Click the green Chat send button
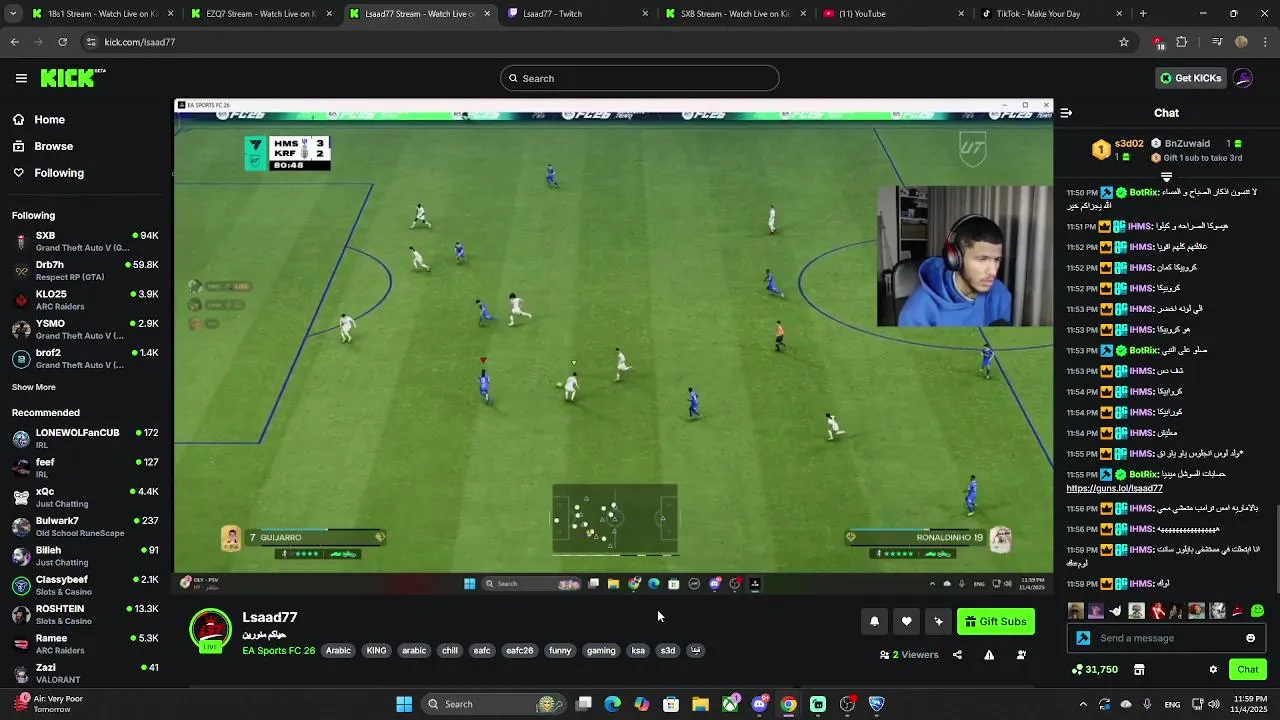1280x720 pixels. (x=1247, y=670)
